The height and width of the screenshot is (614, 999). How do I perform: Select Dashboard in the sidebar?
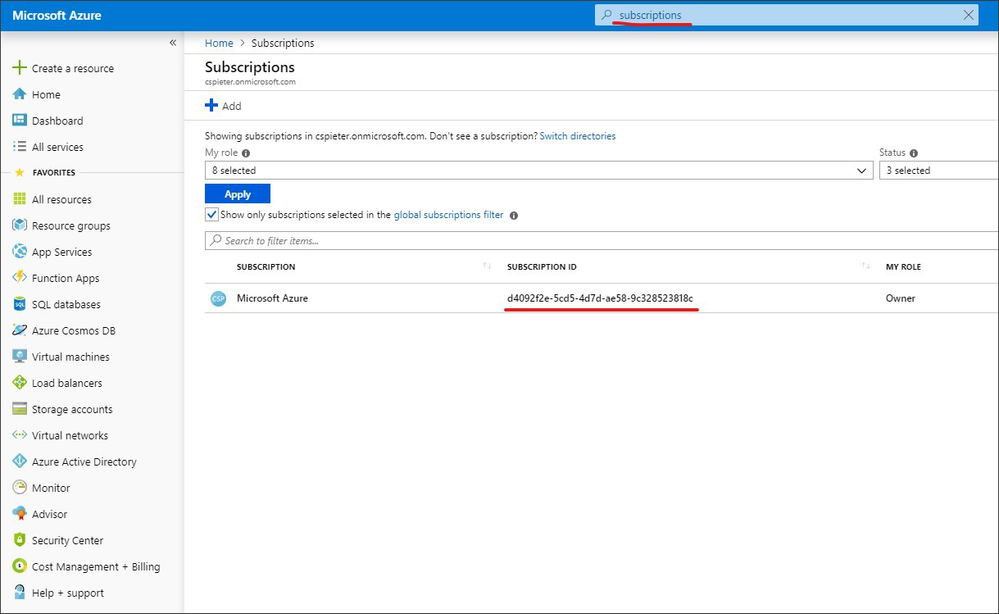tap(57, 120)
